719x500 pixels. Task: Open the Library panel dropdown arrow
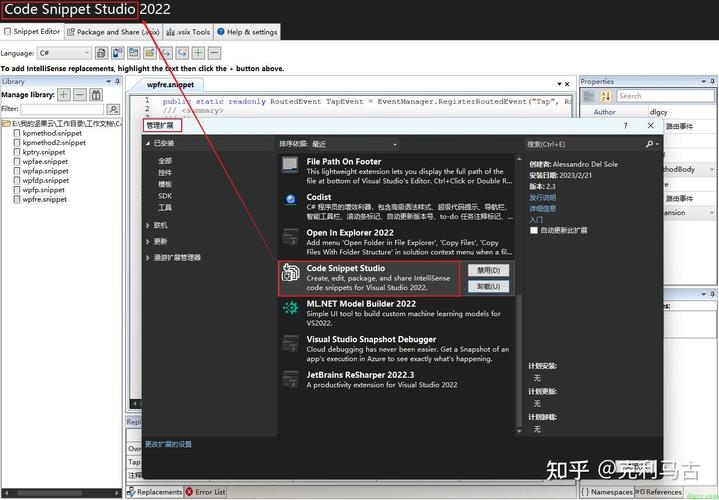point(109,81)
